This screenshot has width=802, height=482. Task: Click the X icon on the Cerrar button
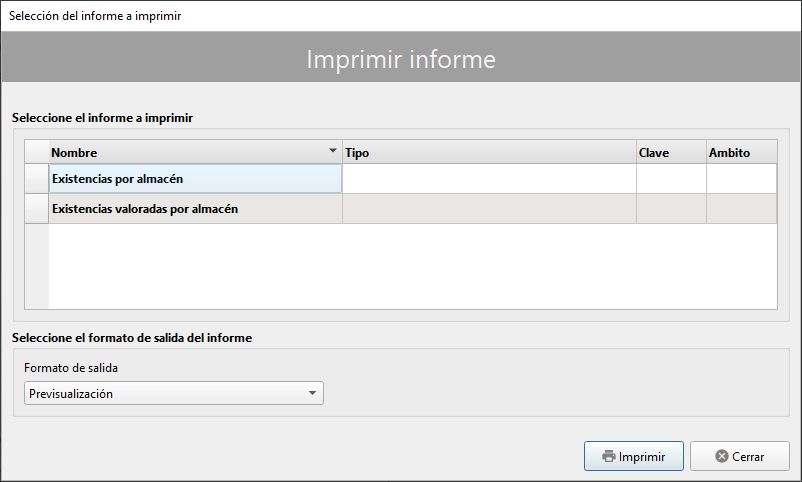click(x=722, y=457)
